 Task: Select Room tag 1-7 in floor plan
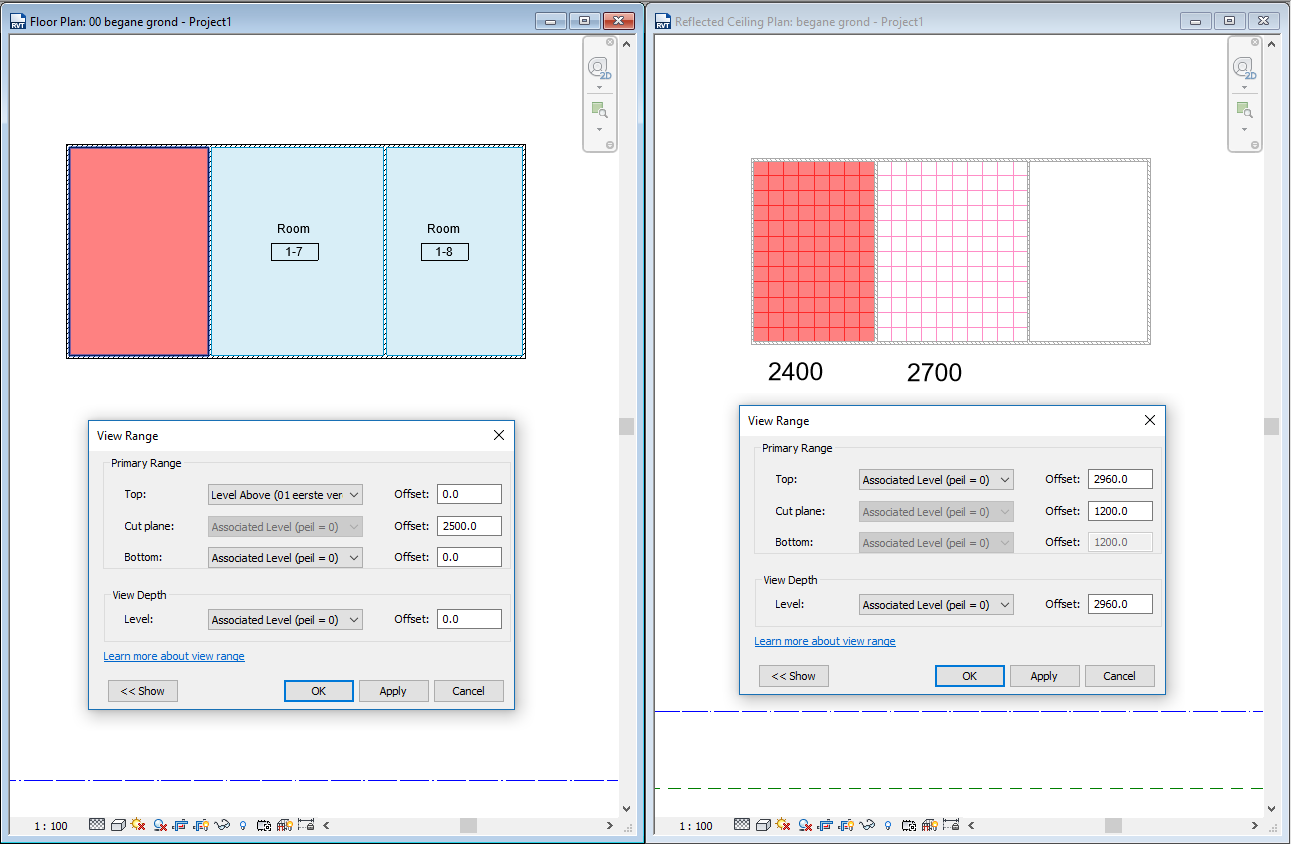(x=295, y=252)
